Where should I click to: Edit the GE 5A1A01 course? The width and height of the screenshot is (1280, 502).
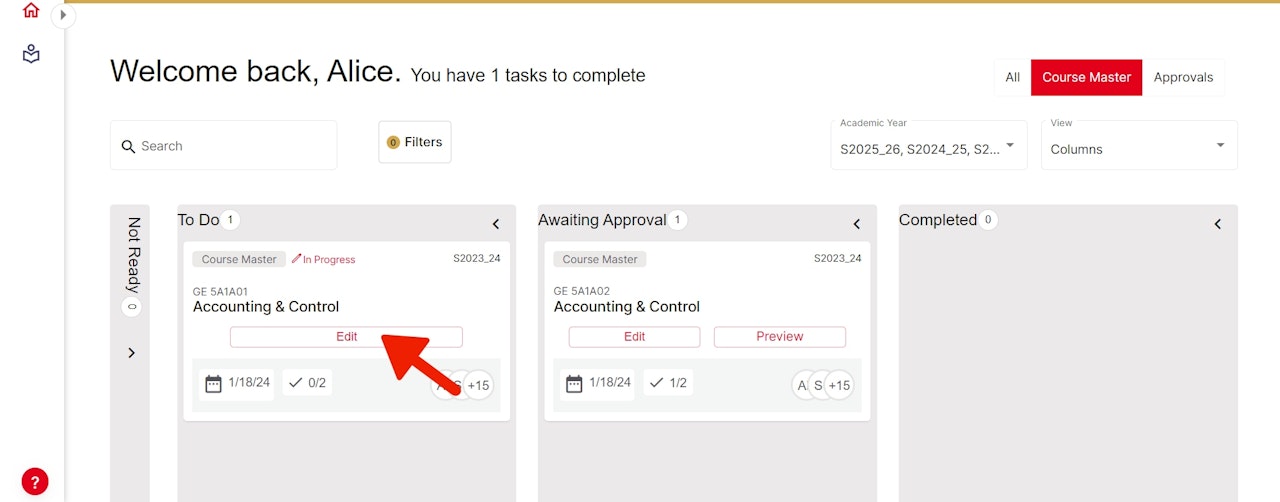(x=346, y=337)
